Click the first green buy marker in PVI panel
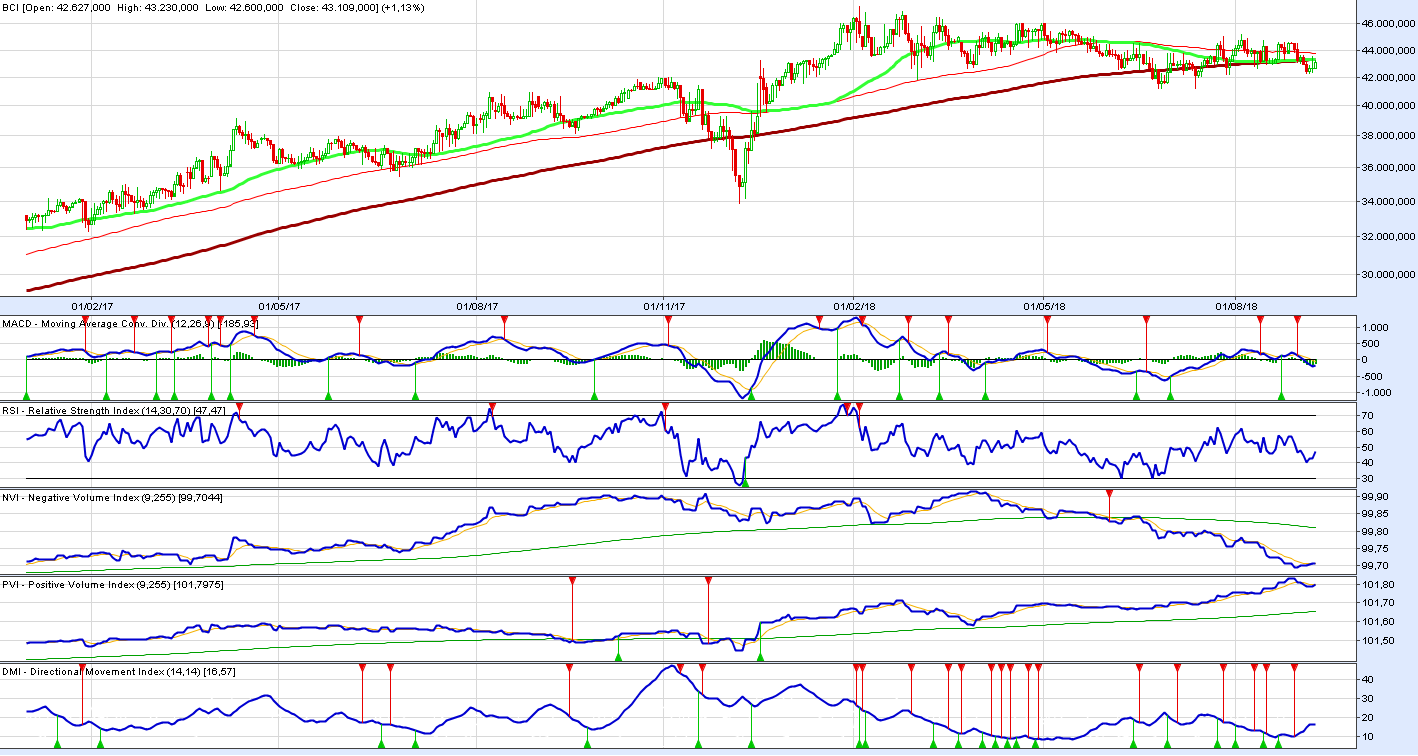The width and height of the screenshot is (1418, 756). 618,657
